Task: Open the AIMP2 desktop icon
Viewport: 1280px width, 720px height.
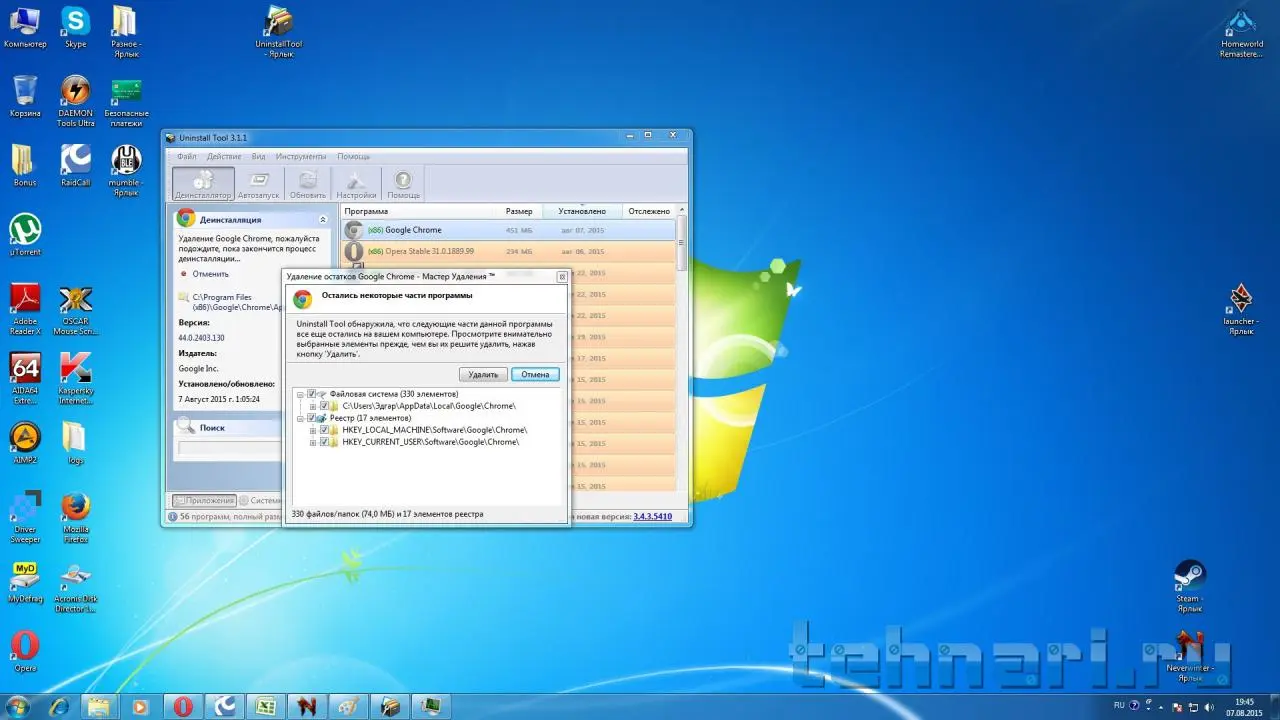Action: 25,443
